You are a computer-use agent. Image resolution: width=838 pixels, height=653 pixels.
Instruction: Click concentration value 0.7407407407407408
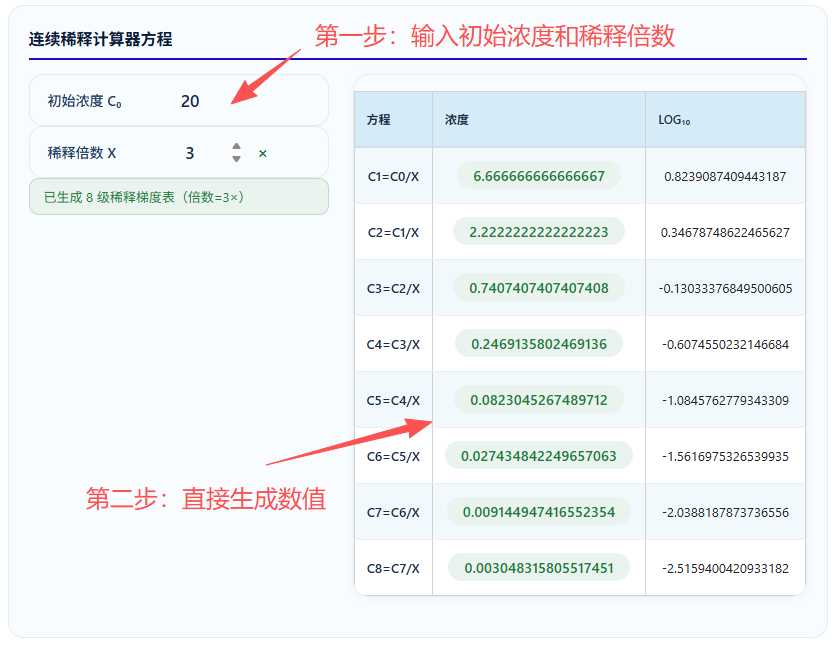539,288
